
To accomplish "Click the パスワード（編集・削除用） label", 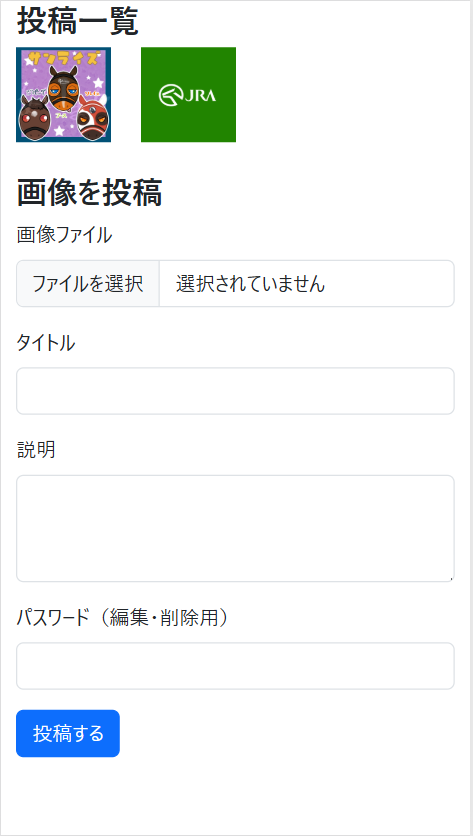I will coord(123,617).
